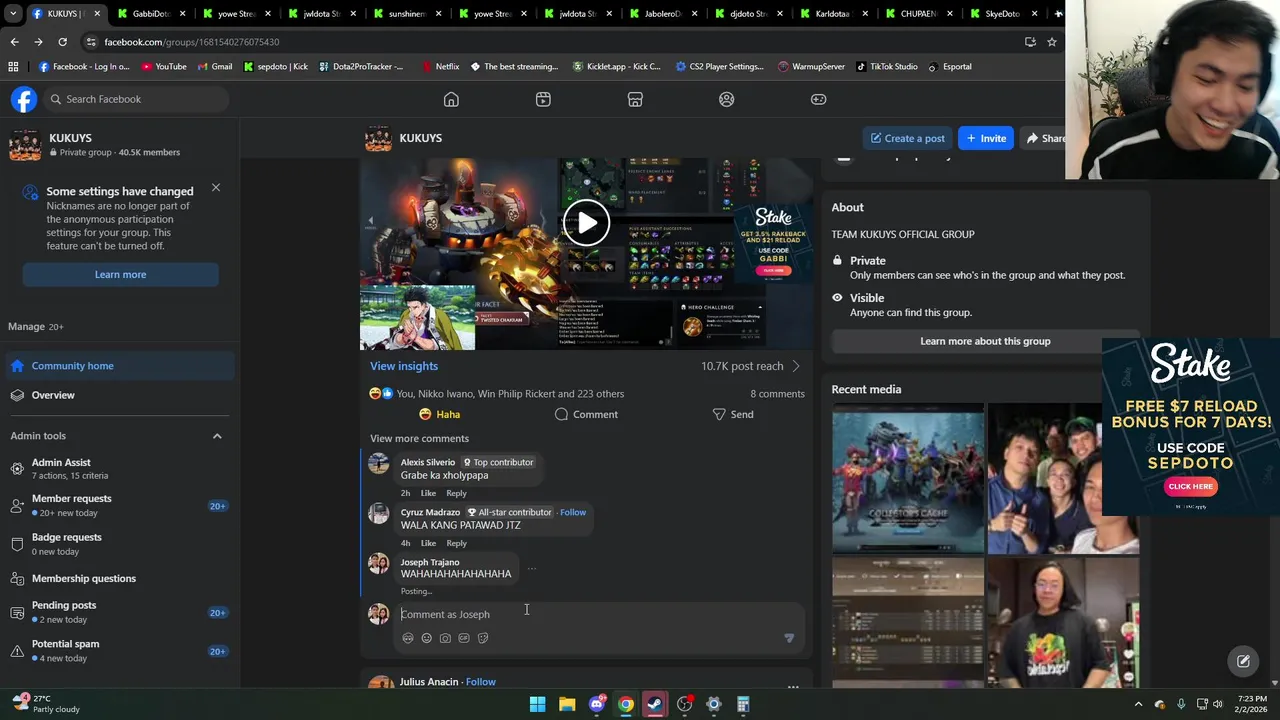Screen dimensions: 1280x720
Task: Click the send comment arrow icon
Action: coord(789,638)
